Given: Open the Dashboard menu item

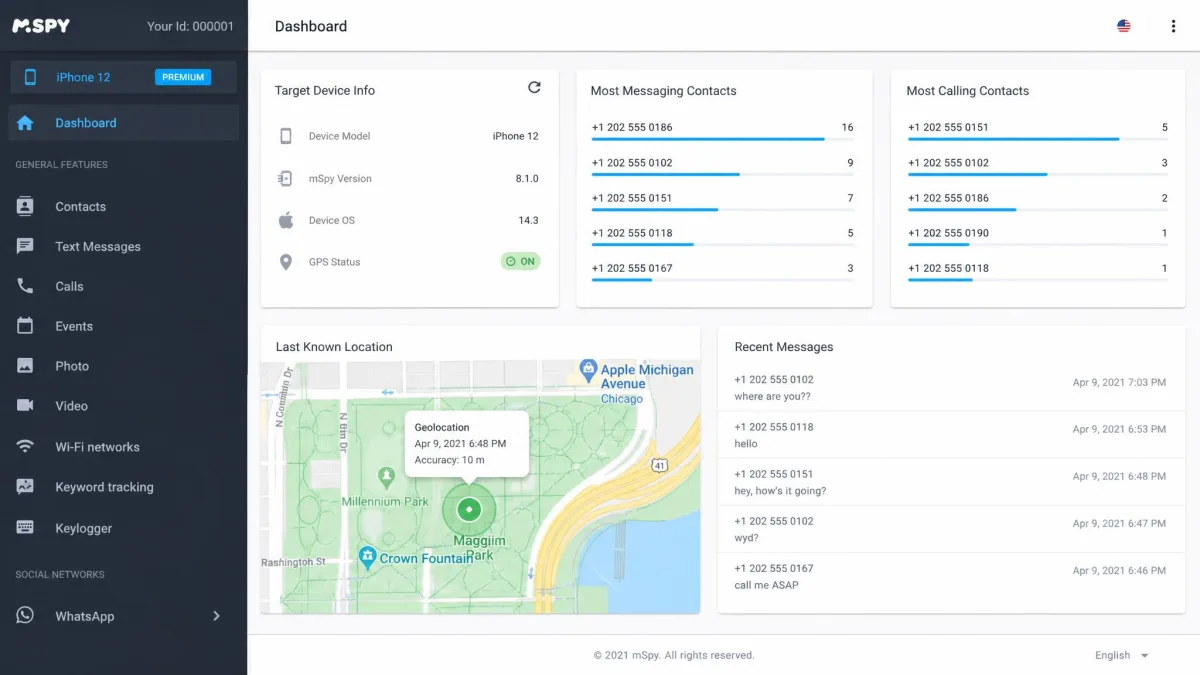Looking at the screenshot, I should point(124,123).
